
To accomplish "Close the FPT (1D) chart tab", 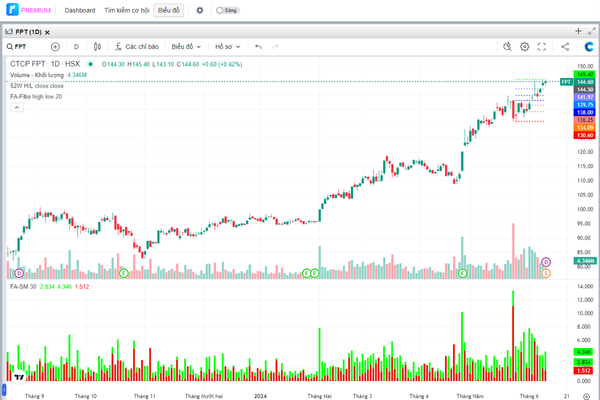I will (47, 33).
